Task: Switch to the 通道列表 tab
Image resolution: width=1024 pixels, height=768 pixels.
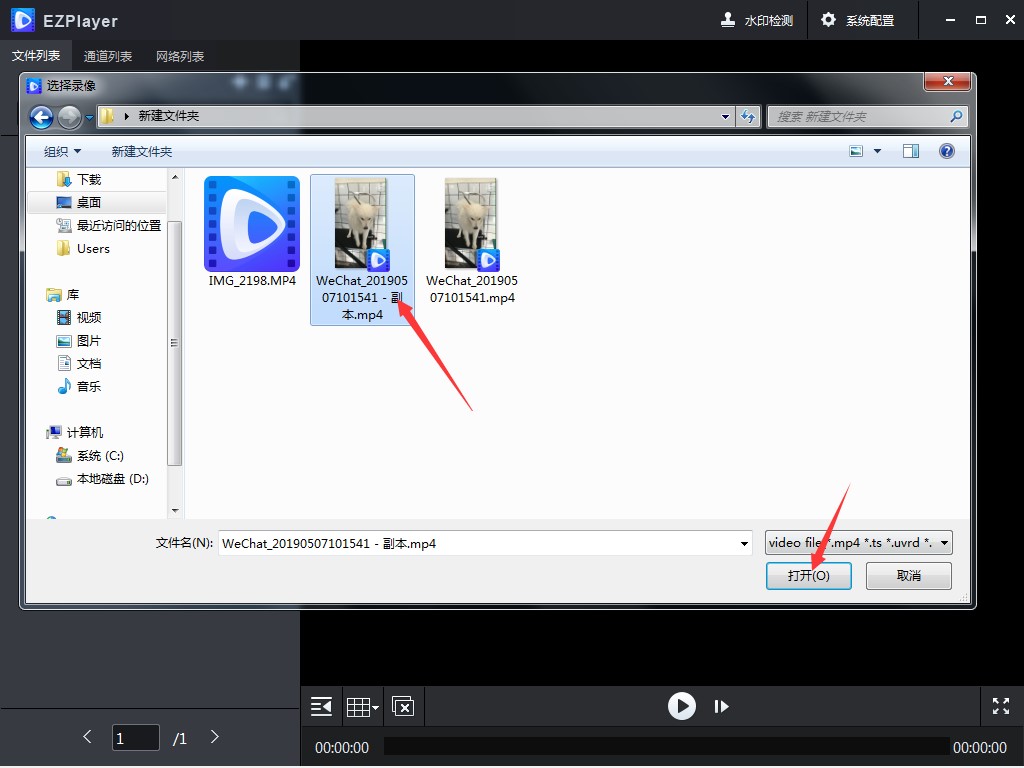Action: [108, 57]
